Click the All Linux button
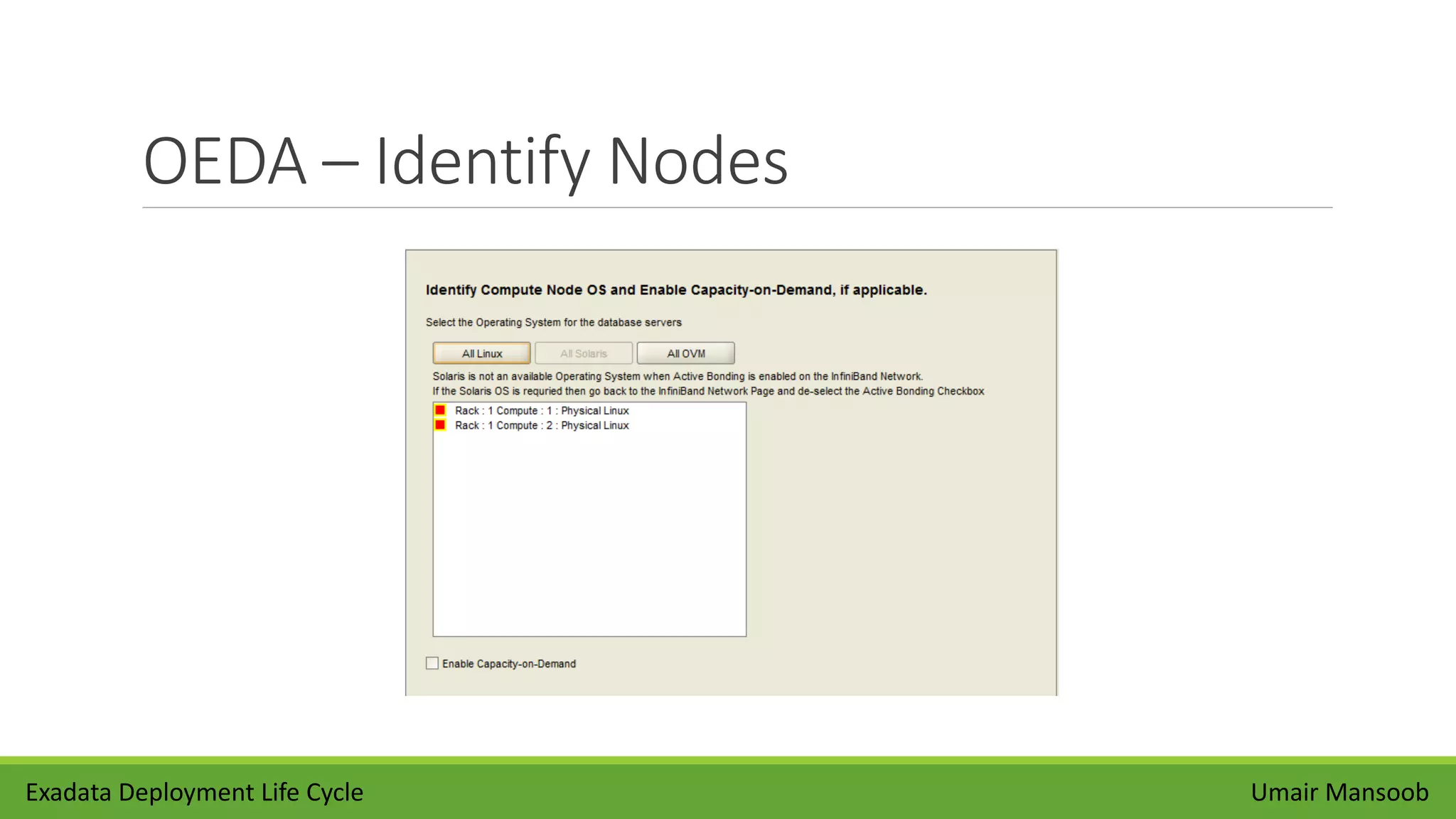 point(481,353)
